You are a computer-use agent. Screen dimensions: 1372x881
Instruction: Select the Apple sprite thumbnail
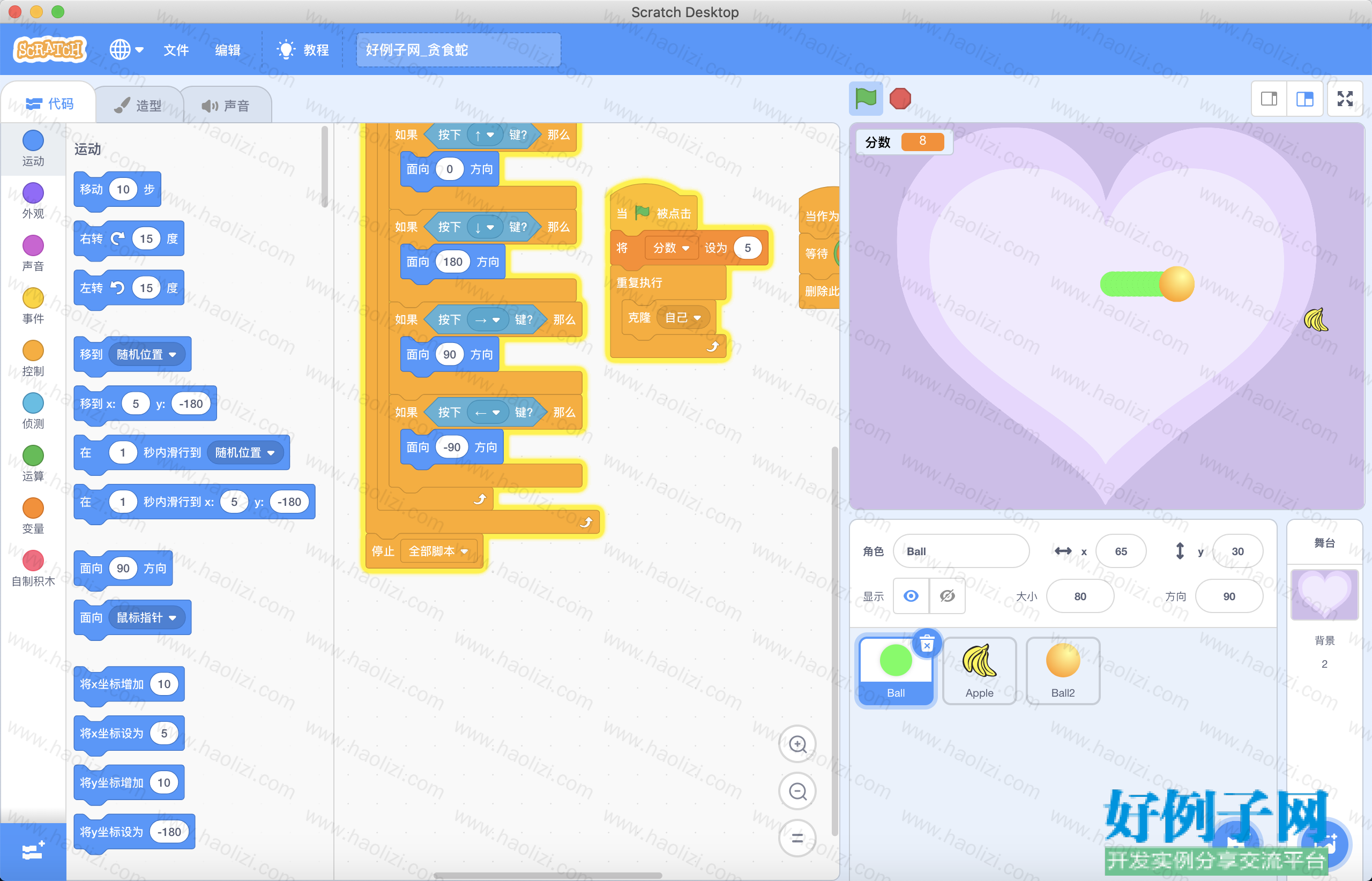(x=979, y=671)
